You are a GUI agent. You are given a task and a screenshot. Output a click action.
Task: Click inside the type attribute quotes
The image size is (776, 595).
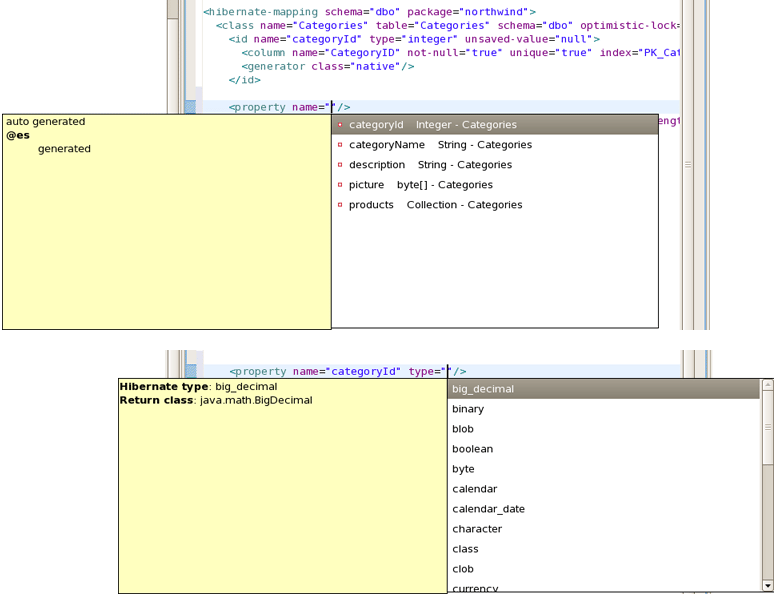(x=448, y=371)
